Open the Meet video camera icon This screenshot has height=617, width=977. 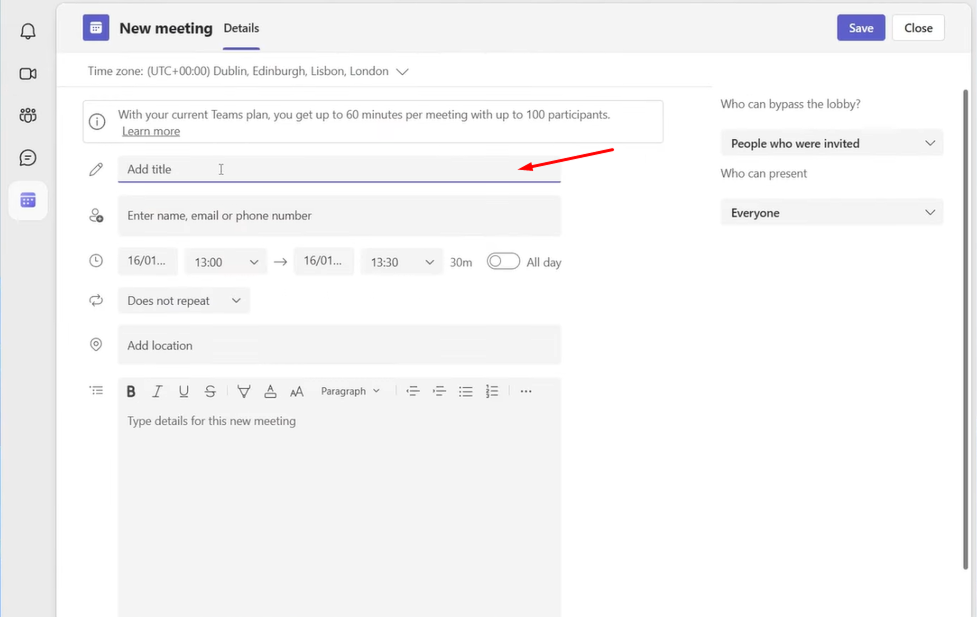point(28,74)
